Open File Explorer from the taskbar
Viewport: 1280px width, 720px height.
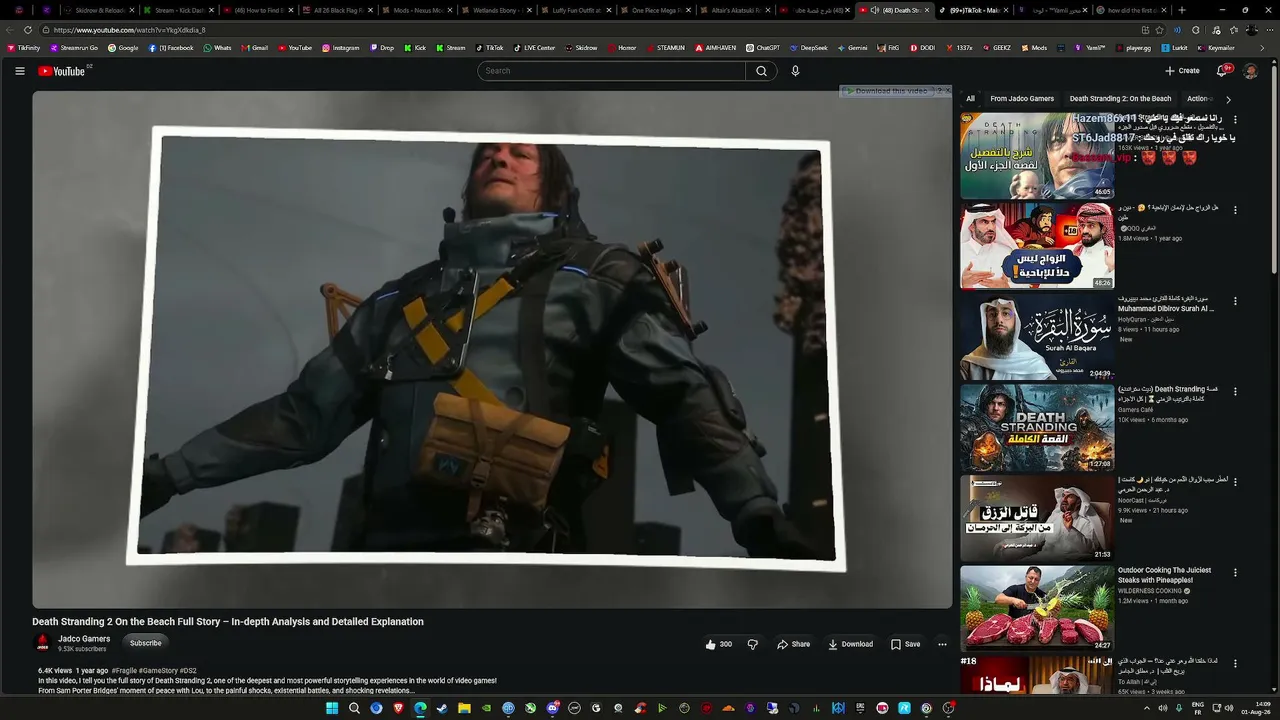tap(464, 708)
